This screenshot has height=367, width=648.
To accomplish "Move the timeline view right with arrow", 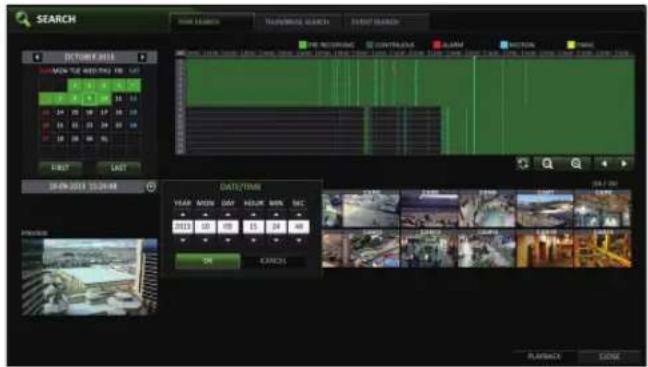I will tap(624, 164).
